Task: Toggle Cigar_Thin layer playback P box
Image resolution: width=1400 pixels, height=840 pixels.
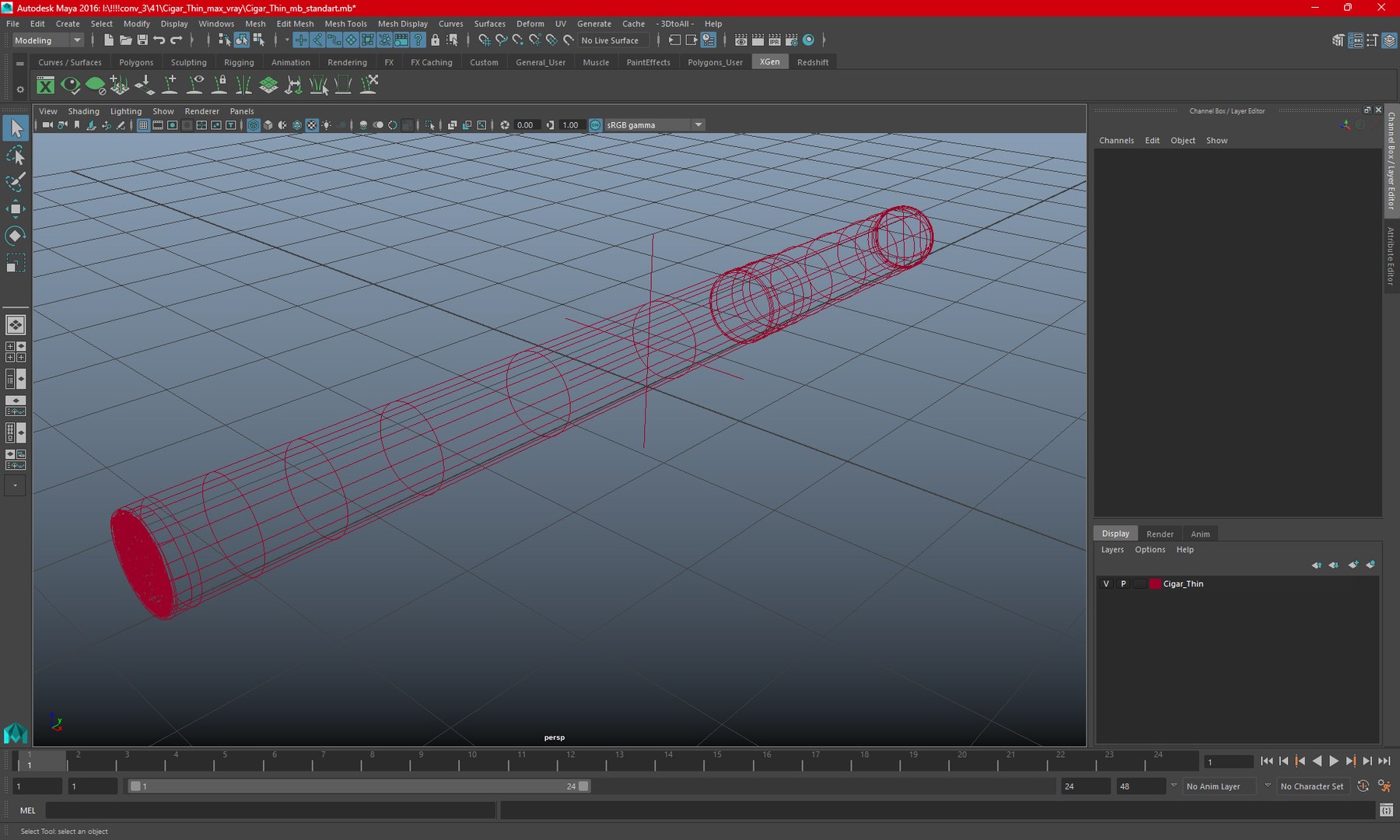Action: click(x=1123, y=583)
